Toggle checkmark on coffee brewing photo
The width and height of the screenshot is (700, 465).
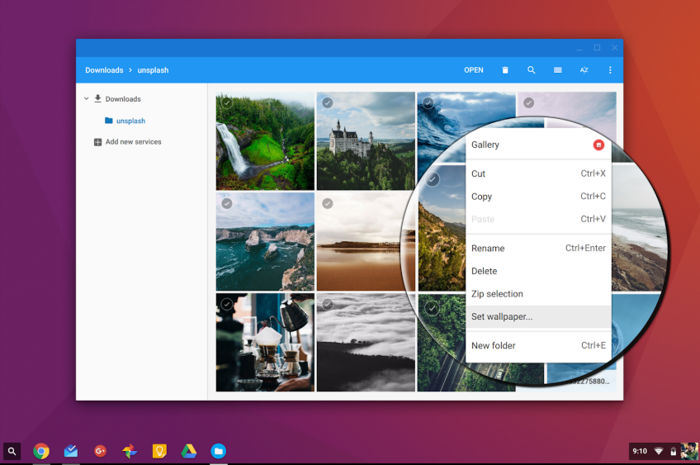(x=227, y=304)
